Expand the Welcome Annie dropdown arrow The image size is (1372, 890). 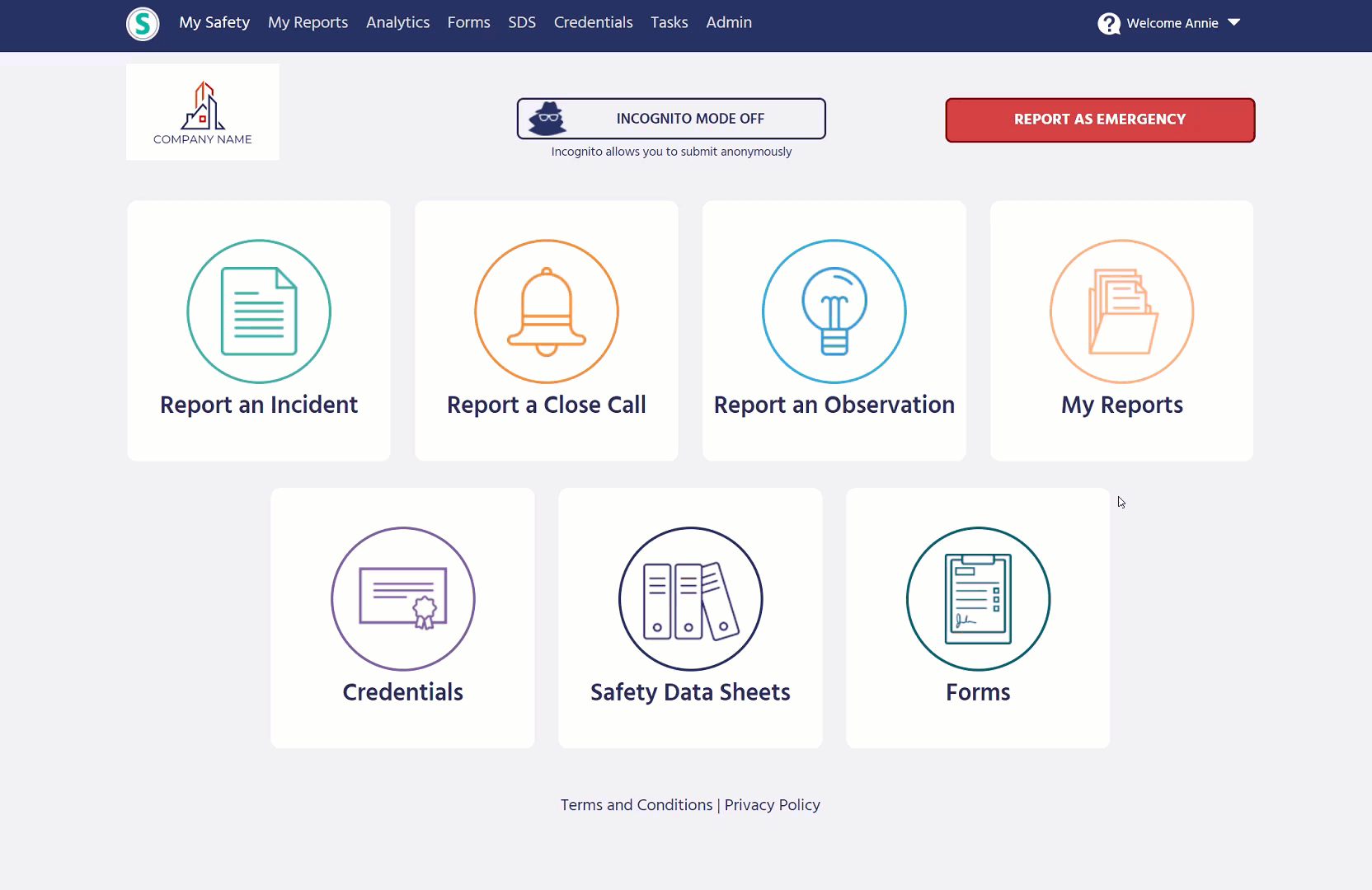coord(1234,23)
